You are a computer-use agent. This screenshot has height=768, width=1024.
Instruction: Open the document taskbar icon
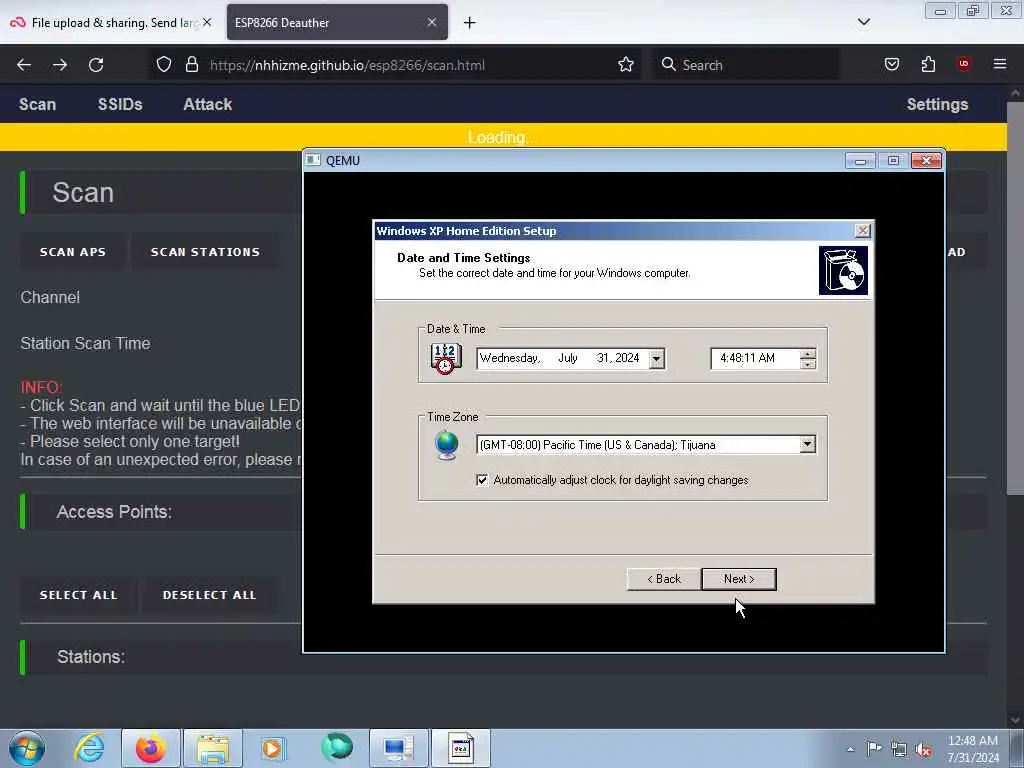[460, 748]
